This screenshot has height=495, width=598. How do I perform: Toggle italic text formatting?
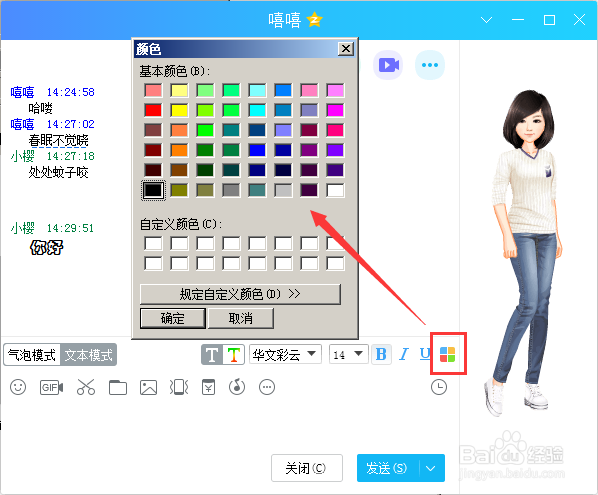pos(403,354)
